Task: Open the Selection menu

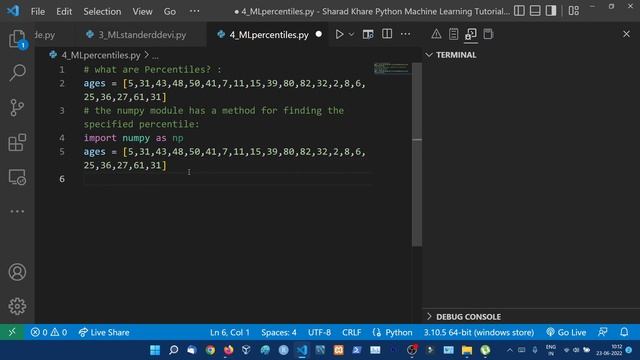Action: (102, 11)
